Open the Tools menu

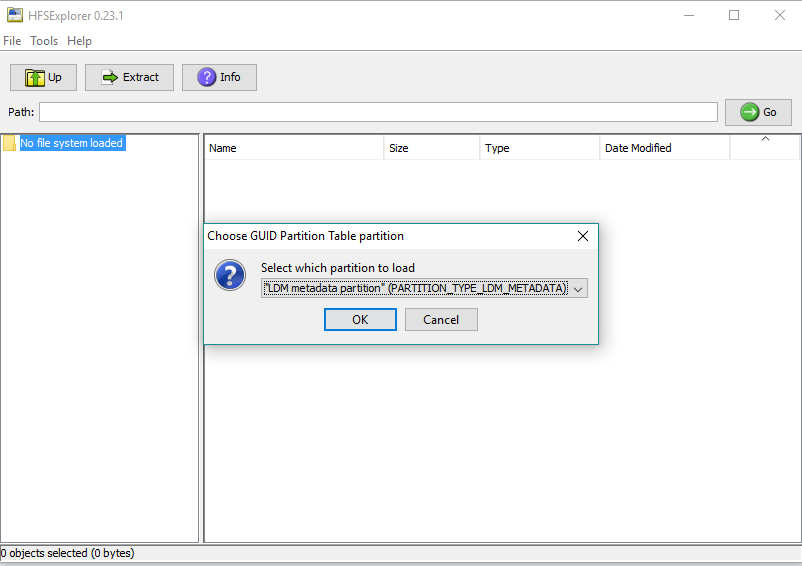pyautogui.click(x=44, y=41)
